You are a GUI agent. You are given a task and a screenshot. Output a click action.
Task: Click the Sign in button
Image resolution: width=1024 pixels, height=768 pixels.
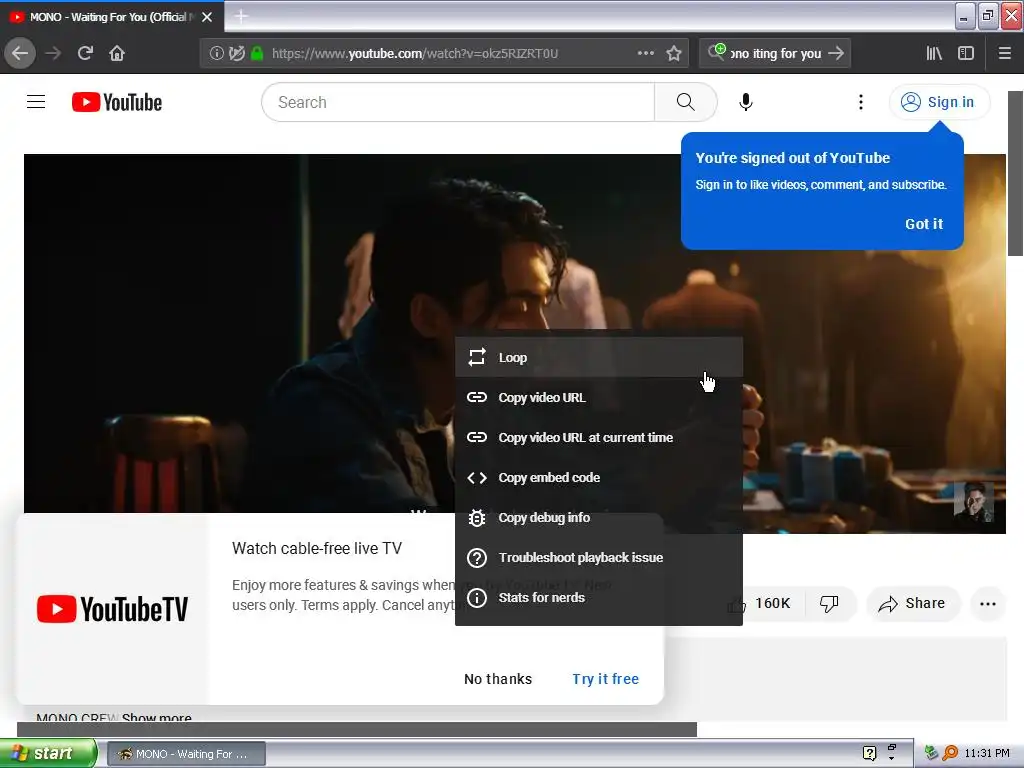pos(938,102)
